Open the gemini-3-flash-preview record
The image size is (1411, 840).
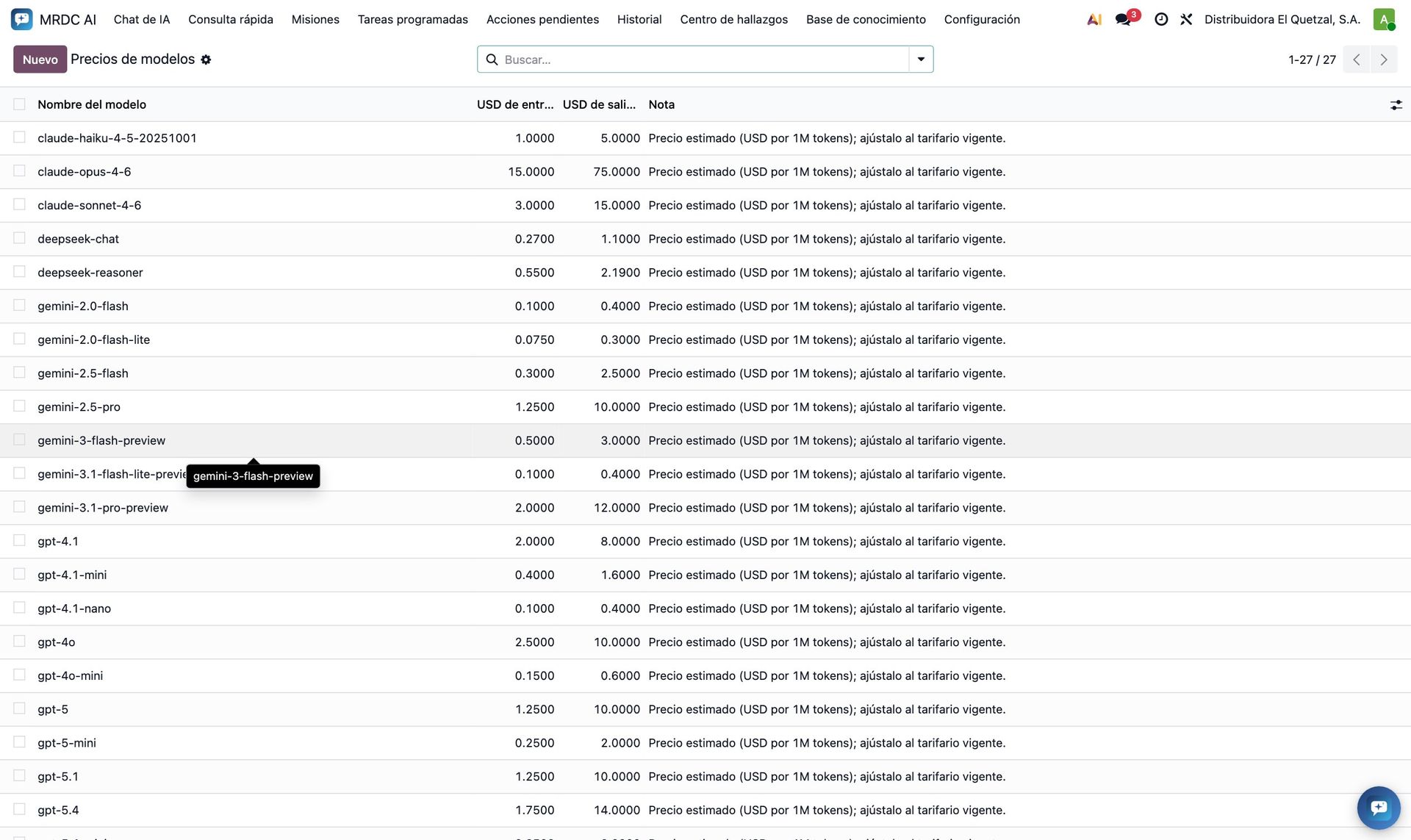(x=101, y=440)
